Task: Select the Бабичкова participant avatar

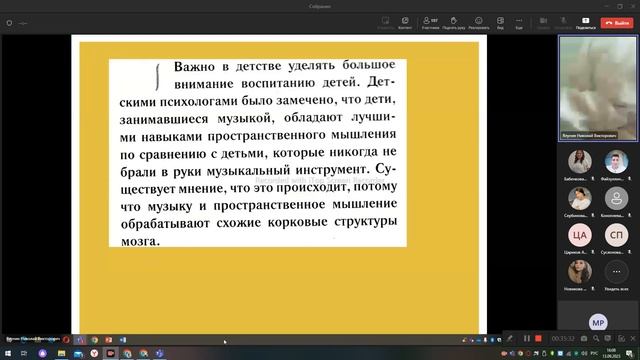Action: 580,162
